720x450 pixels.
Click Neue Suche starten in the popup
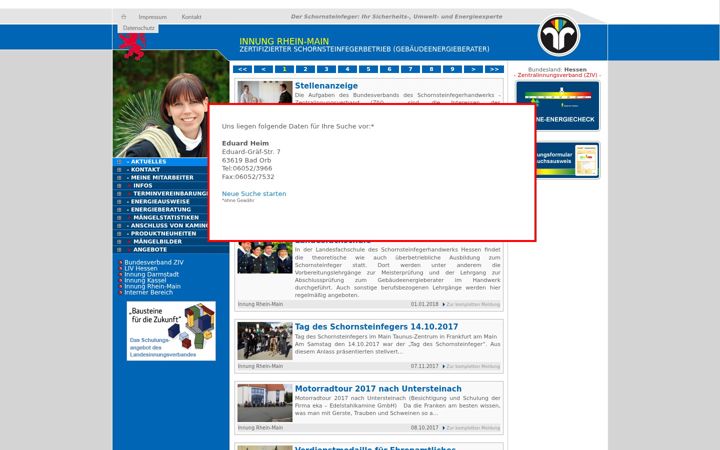pos(254,194)
